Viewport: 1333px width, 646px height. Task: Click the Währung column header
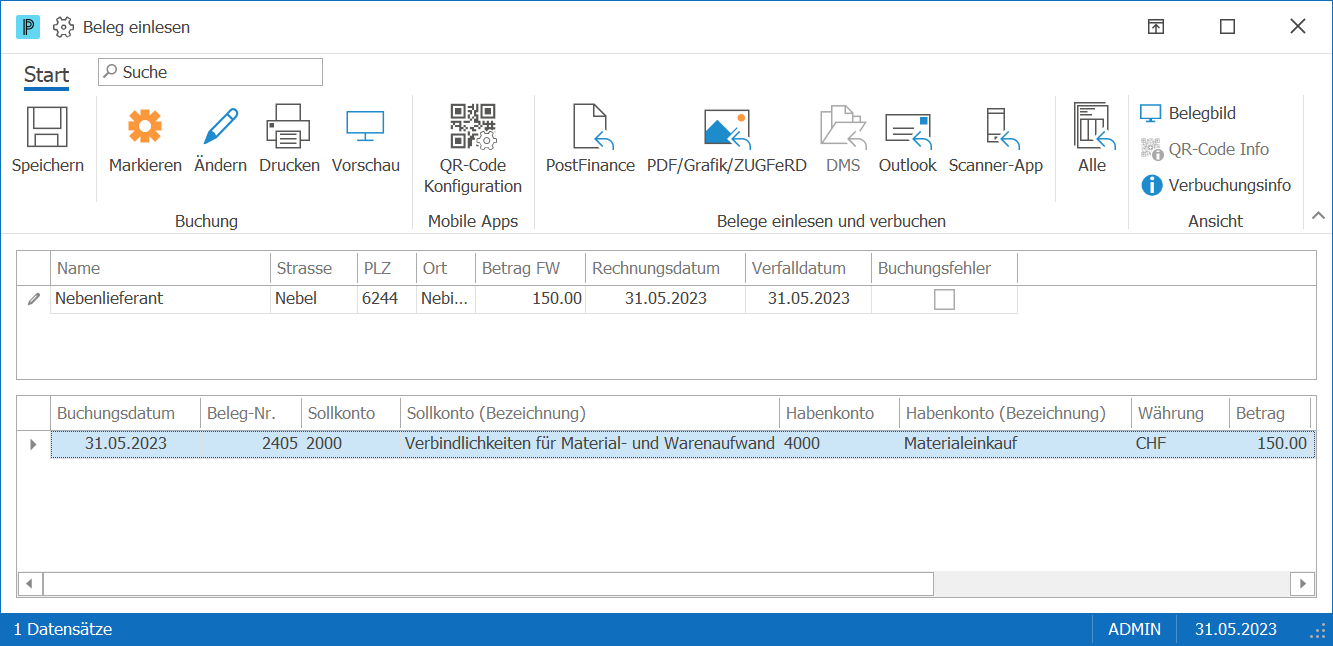pyautogui.click(x=1179, y=413)
